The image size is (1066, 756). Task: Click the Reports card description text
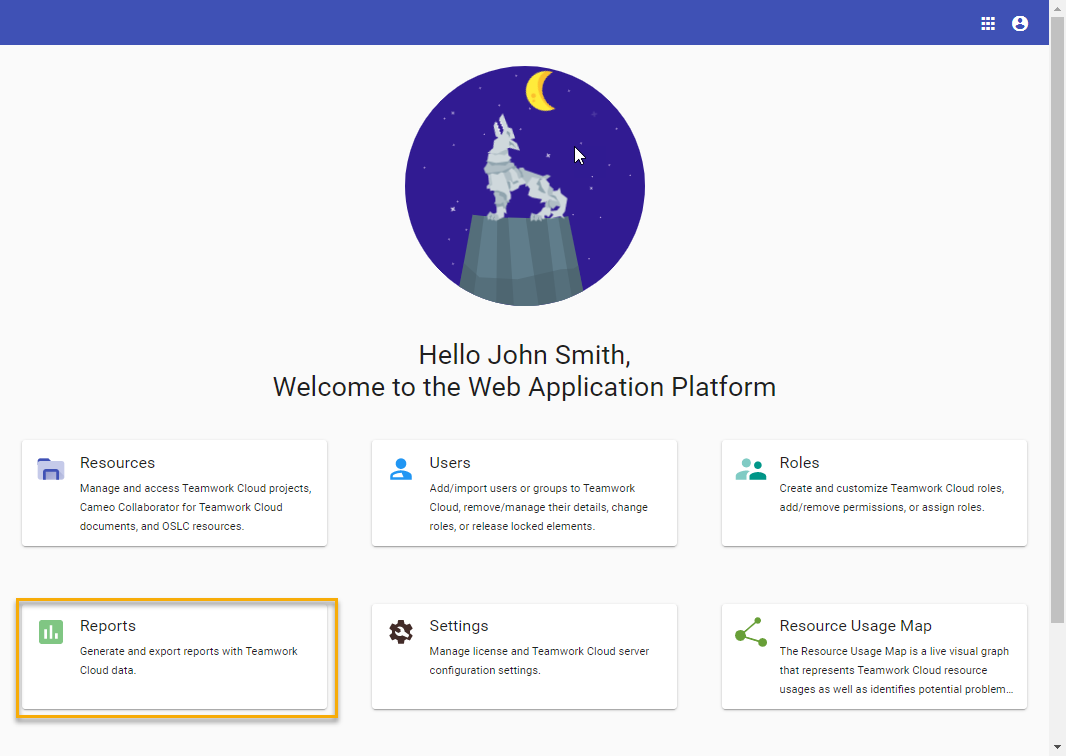pyautogui.click(x=188, y=661)
